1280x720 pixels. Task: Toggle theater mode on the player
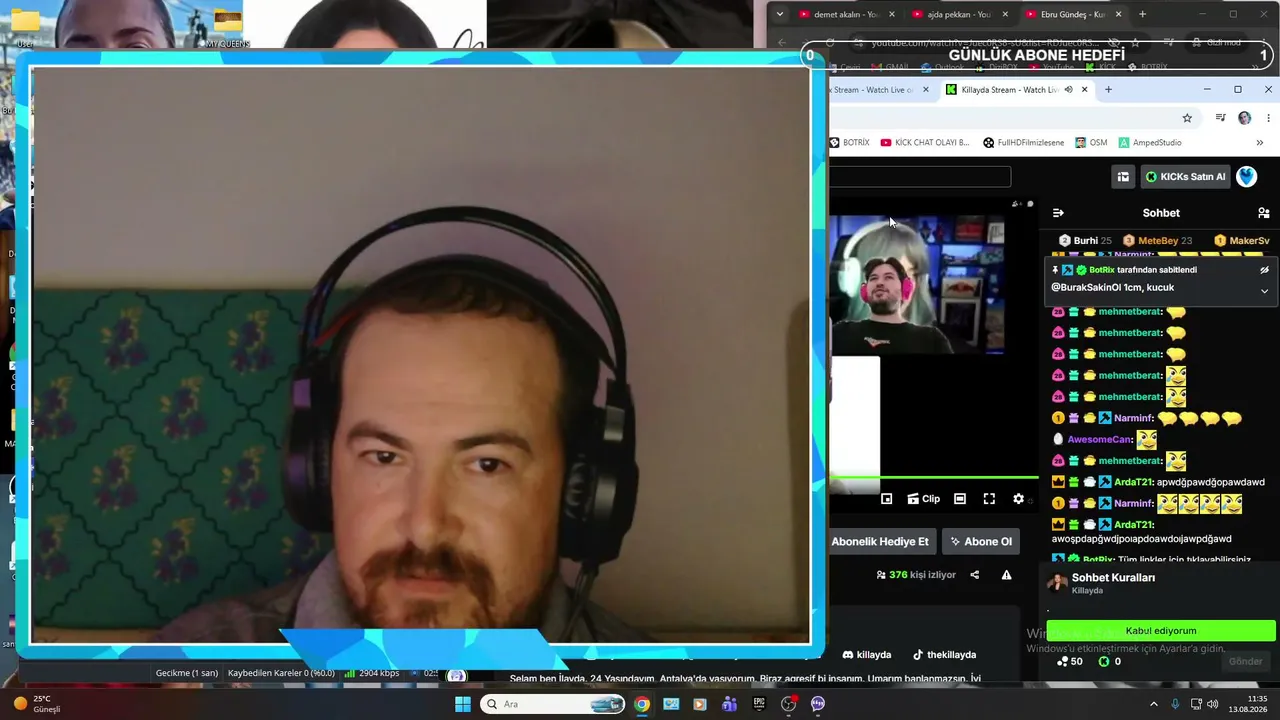[x=960, y=499]
